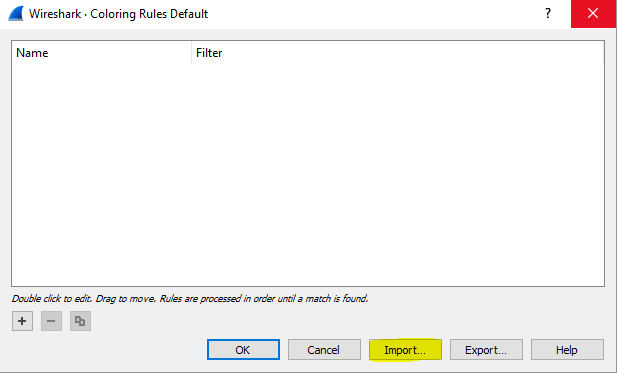Add a new coloring rule with the plus icon

(22, 321)
